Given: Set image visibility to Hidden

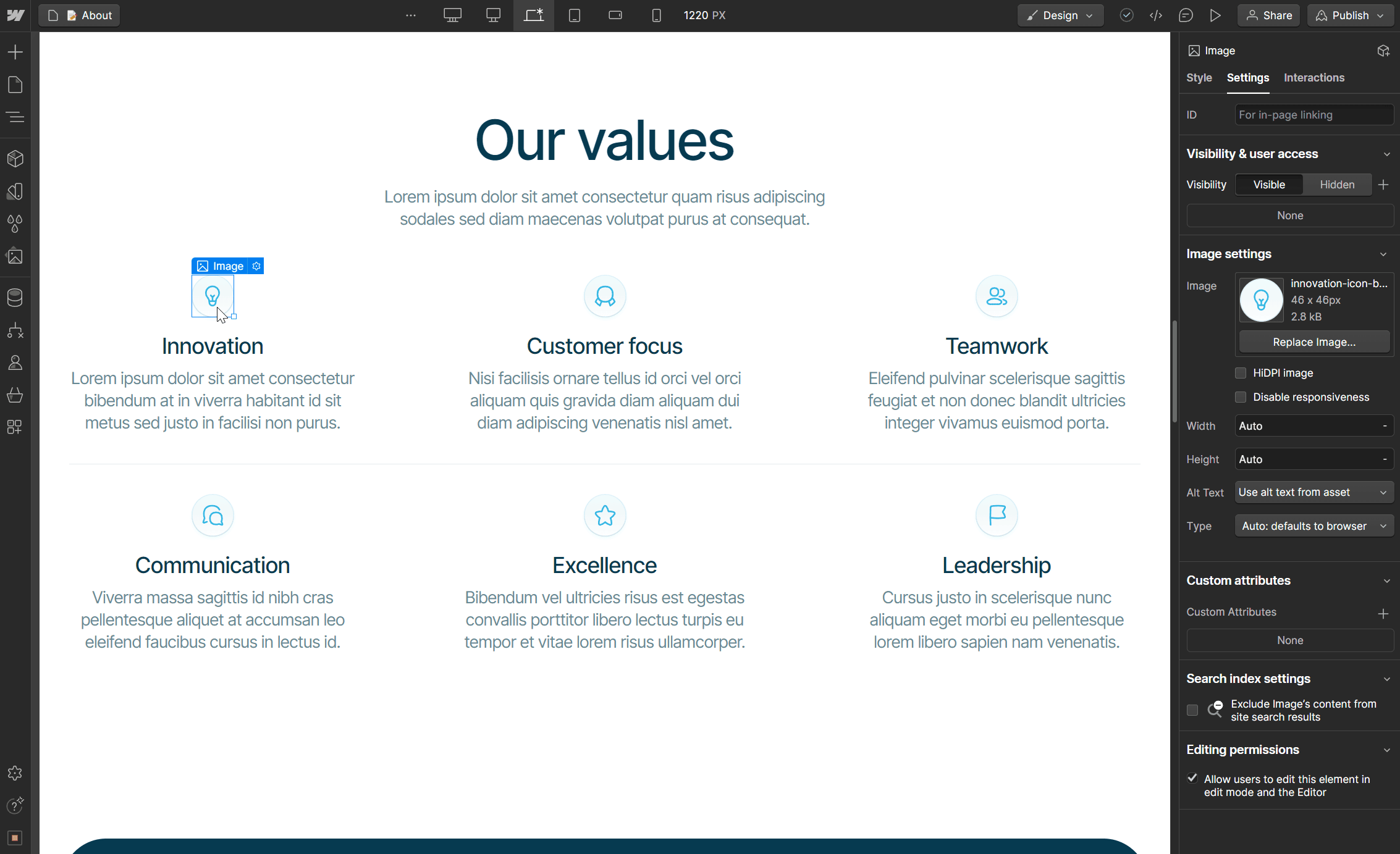Looking at the screenshot, I should click(x=1336, y=184).
